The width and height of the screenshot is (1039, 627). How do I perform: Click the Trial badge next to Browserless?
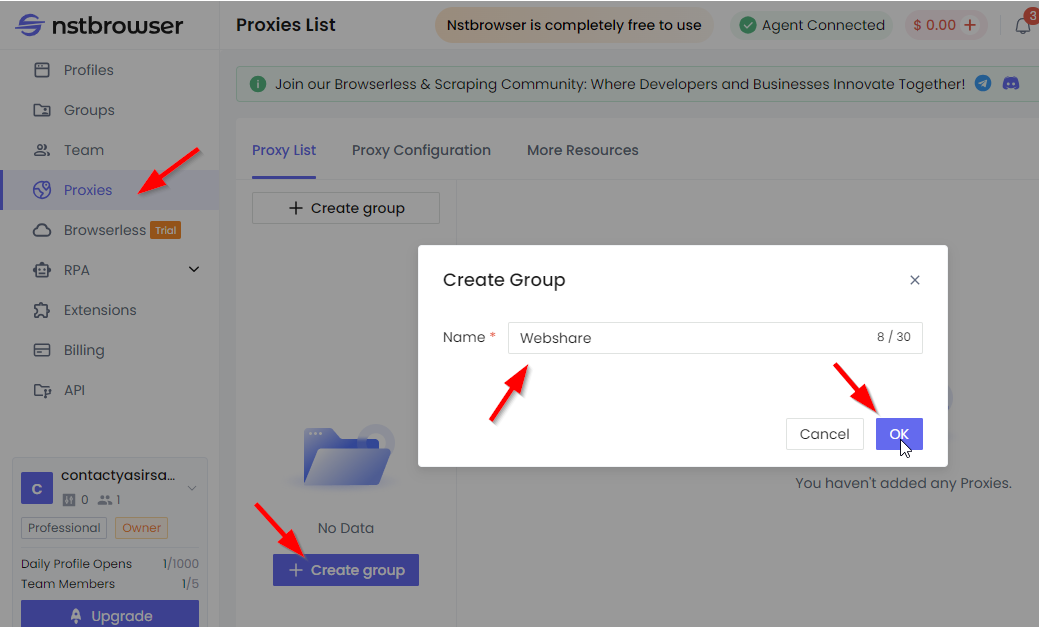coord(166,230)
